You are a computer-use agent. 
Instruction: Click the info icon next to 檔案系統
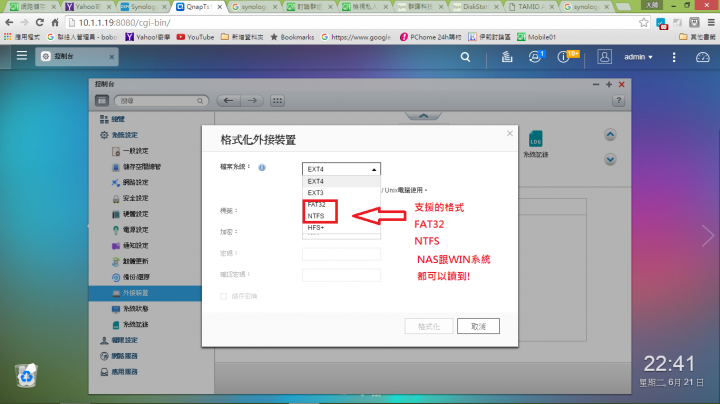[x=262, y=168]
